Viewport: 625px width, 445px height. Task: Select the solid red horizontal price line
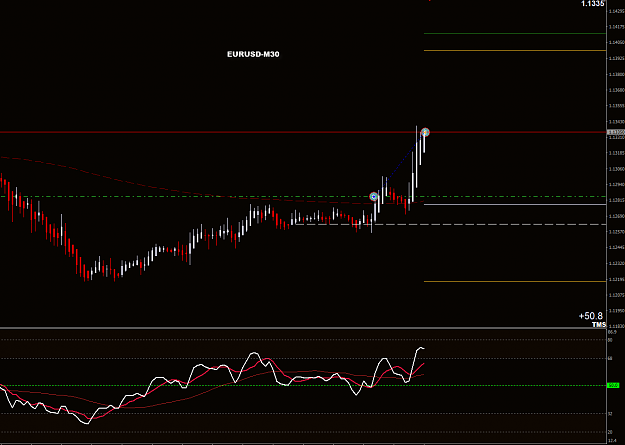click(303, 132)
